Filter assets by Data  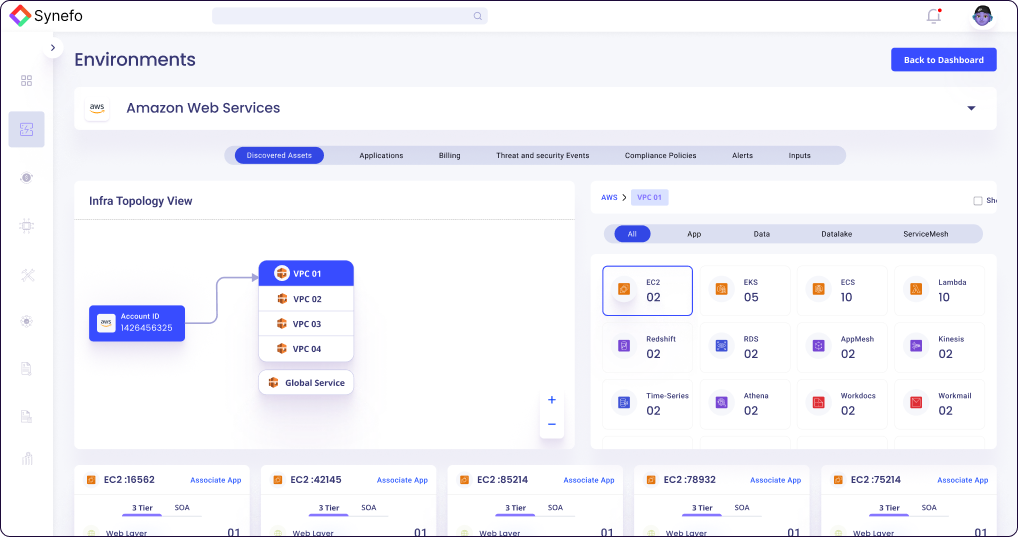[x=762, y=234]
